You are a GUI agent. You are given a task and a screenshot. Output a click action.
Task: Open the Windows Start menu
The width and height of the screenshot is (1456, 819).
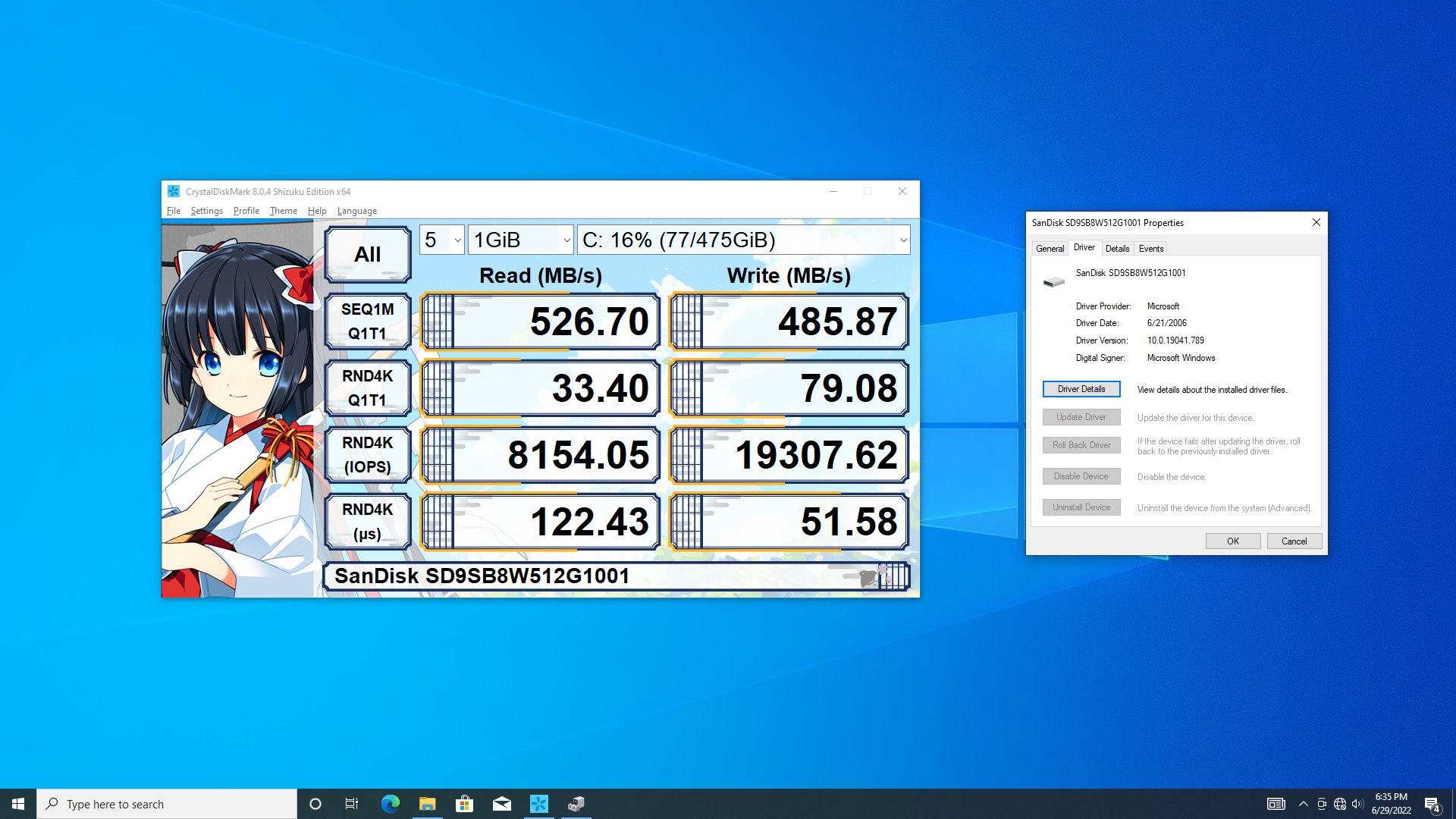point(18,804)
